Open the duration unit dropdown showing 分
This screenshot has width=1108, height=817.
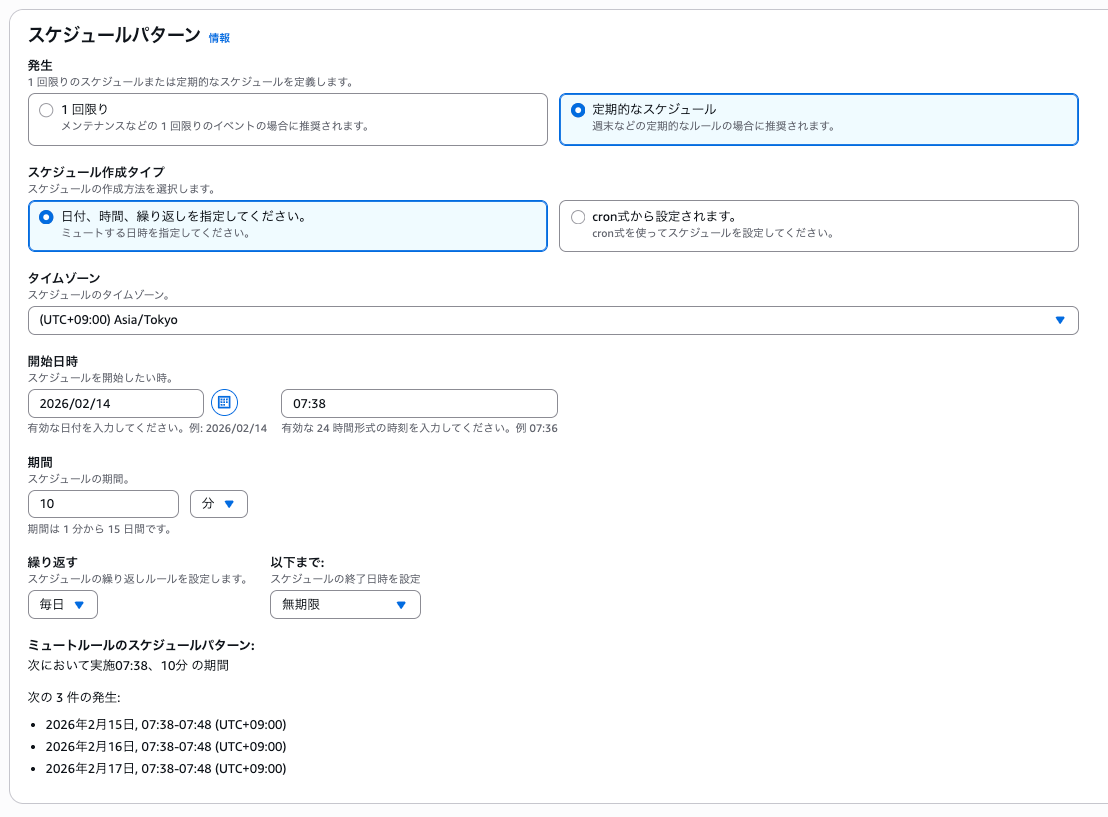point(218,503)
